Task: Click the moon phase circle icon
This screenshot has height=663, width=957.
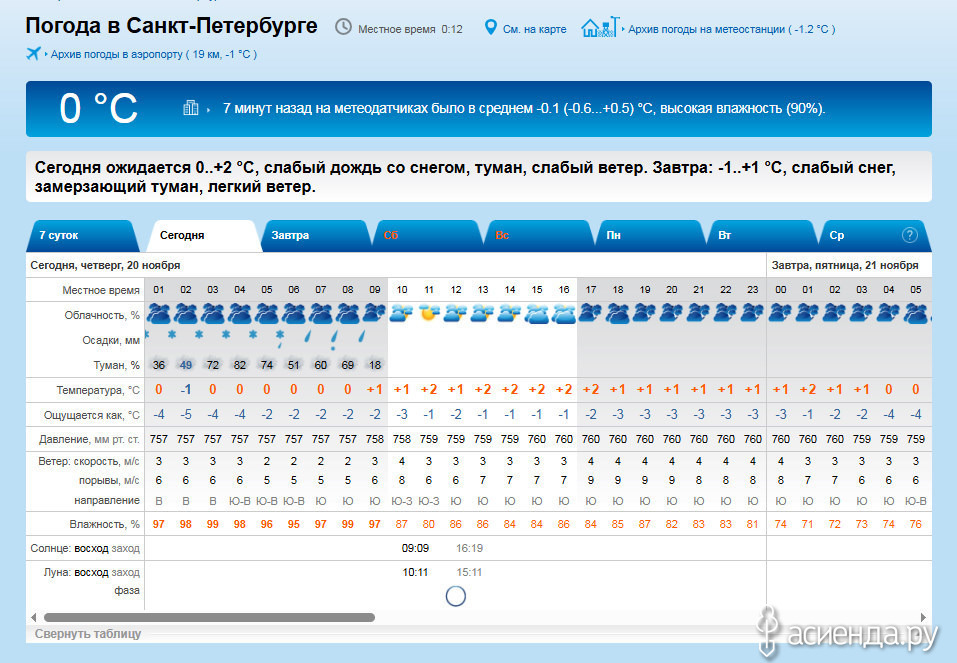Action: tap(455, 596)
